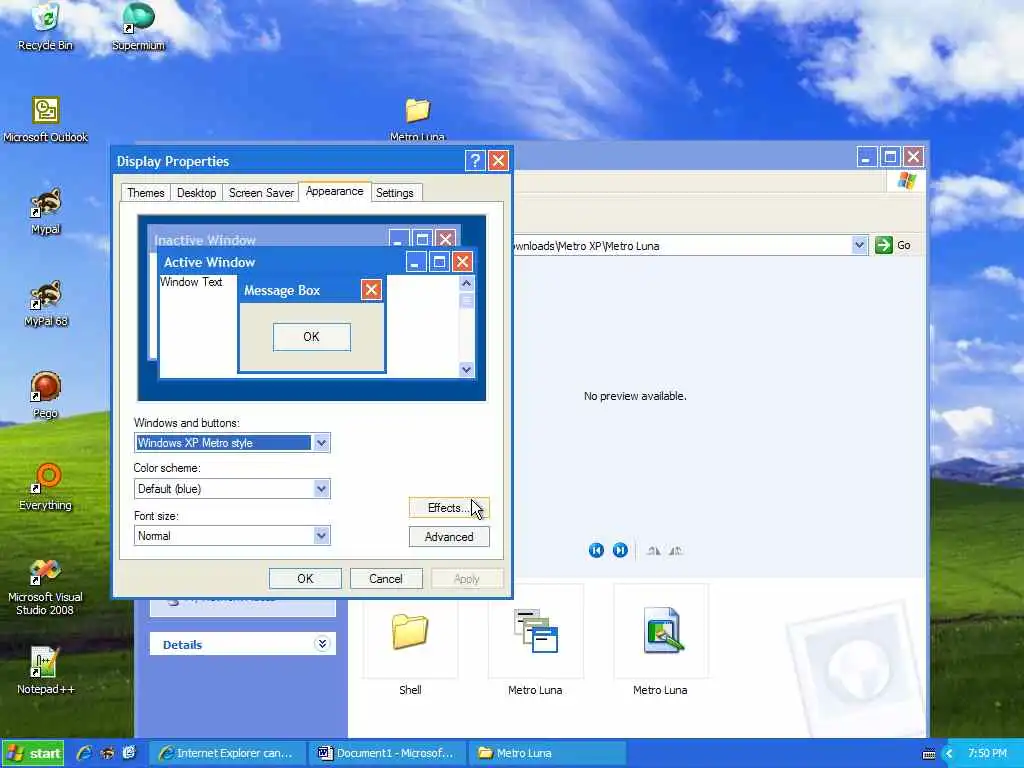The image size is (1024, 768).
Task: Click the keyboard icon in system tray
Action: coord(929,754)
